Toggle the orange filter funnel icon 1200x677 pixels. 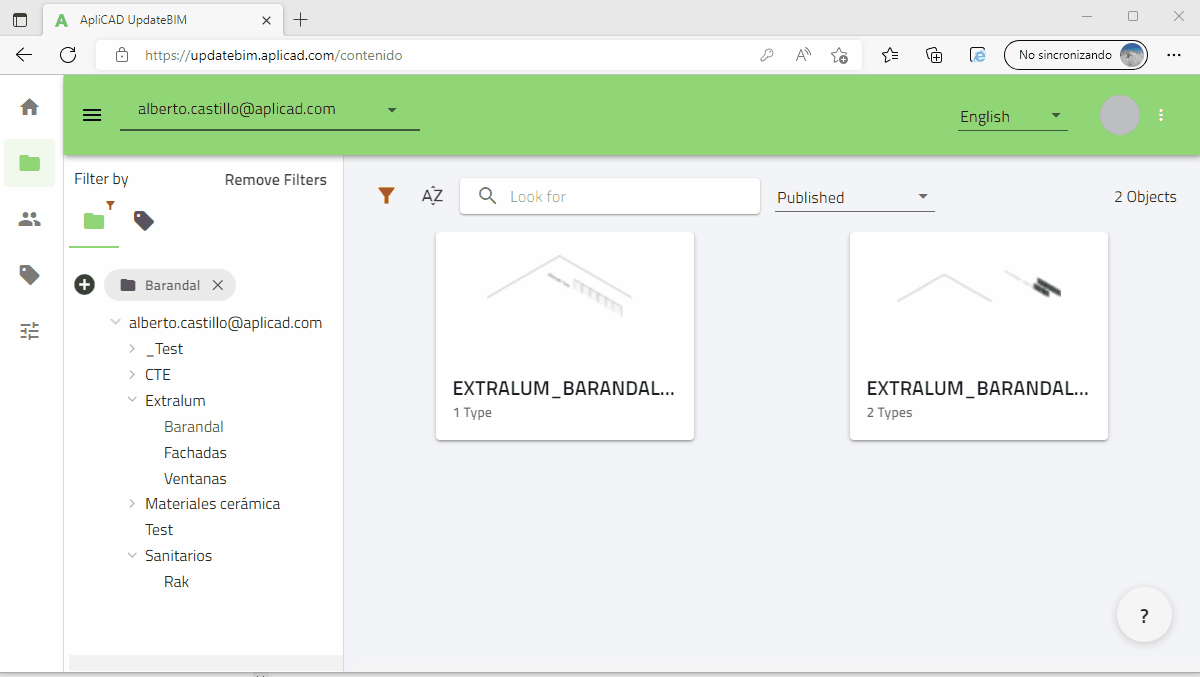pyautogui.click(x=386, y=196)
